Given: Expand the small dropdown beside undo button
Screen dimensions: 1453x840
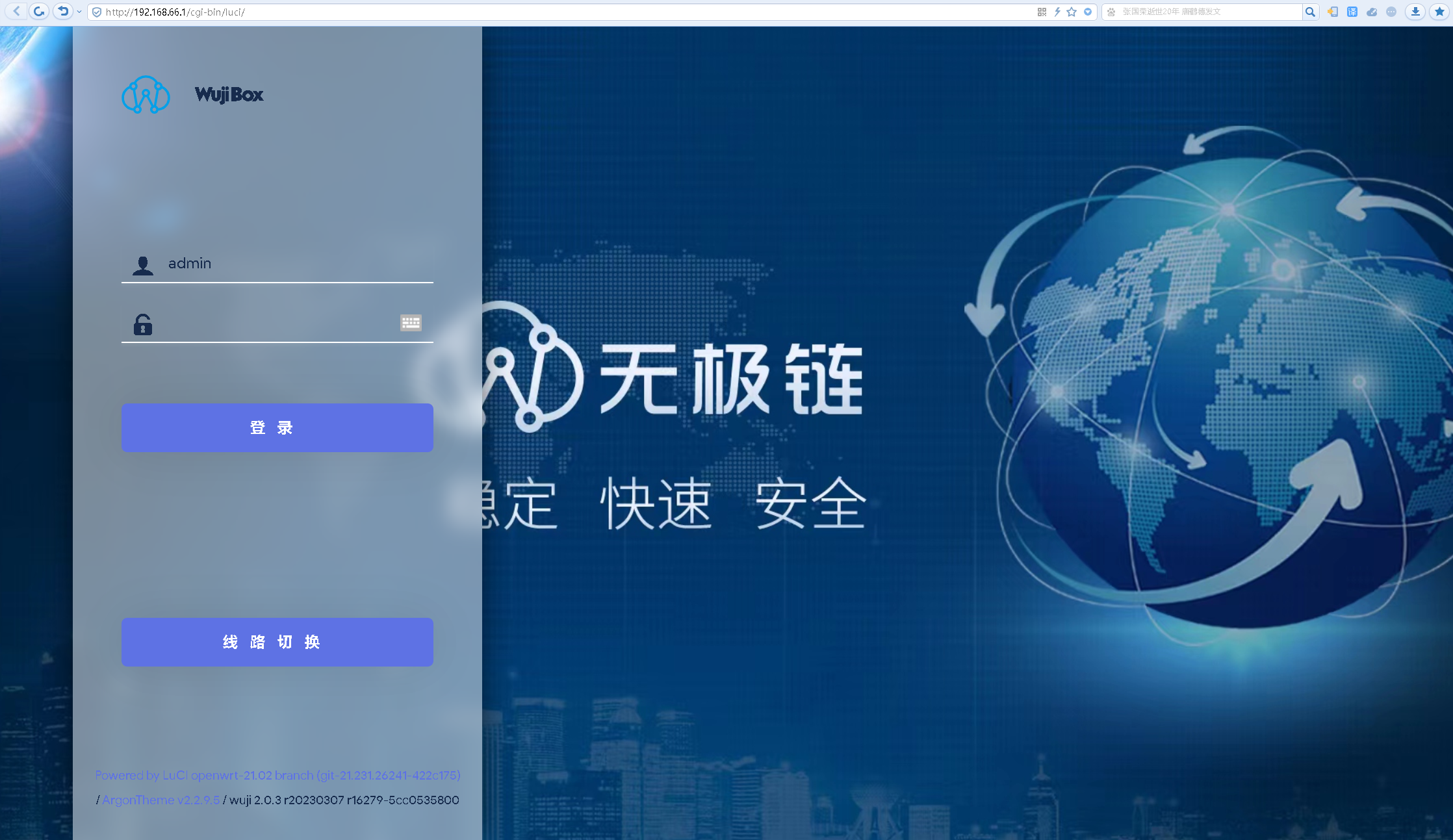Looking at the screenshot, I should pyautogui.click(x=79, y=12).
